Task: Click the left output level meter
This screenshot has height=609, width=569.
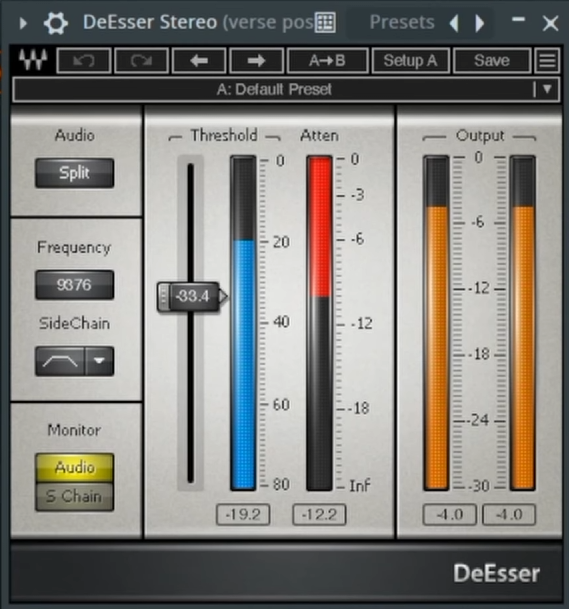Action: [x=436, y=322]
